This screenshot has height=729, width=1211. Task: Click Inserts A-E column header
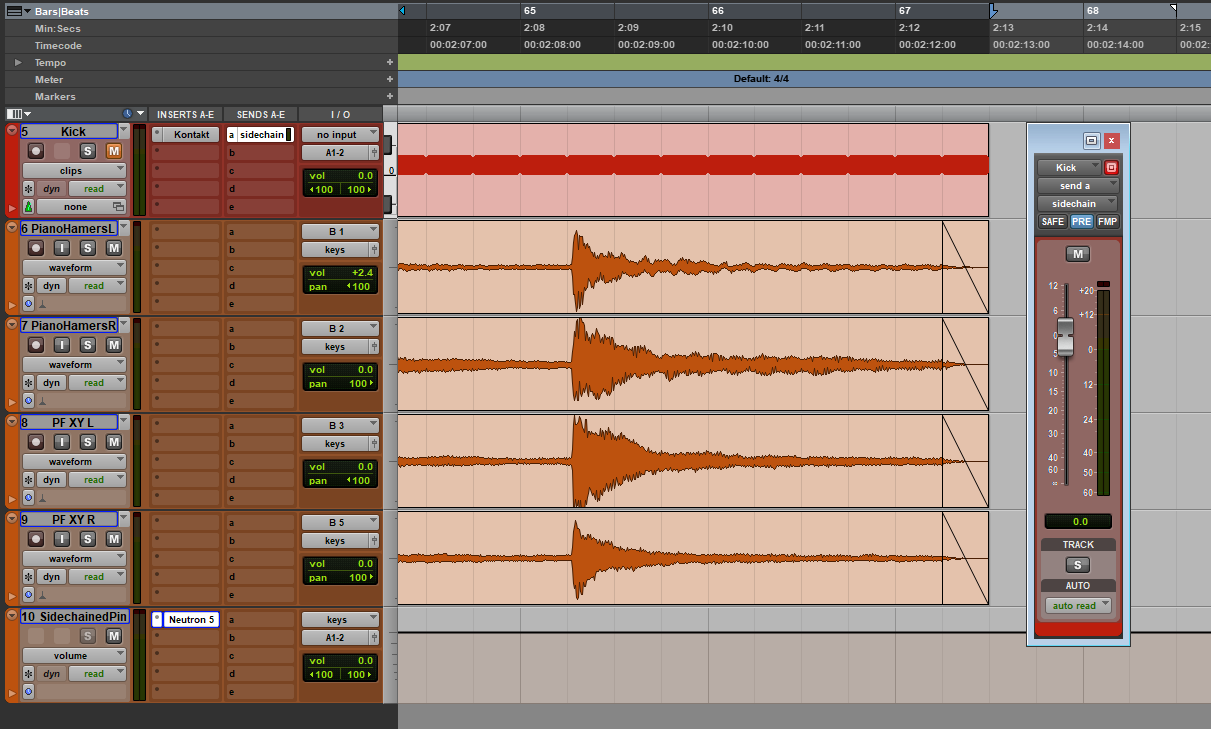tap(185, 114)
